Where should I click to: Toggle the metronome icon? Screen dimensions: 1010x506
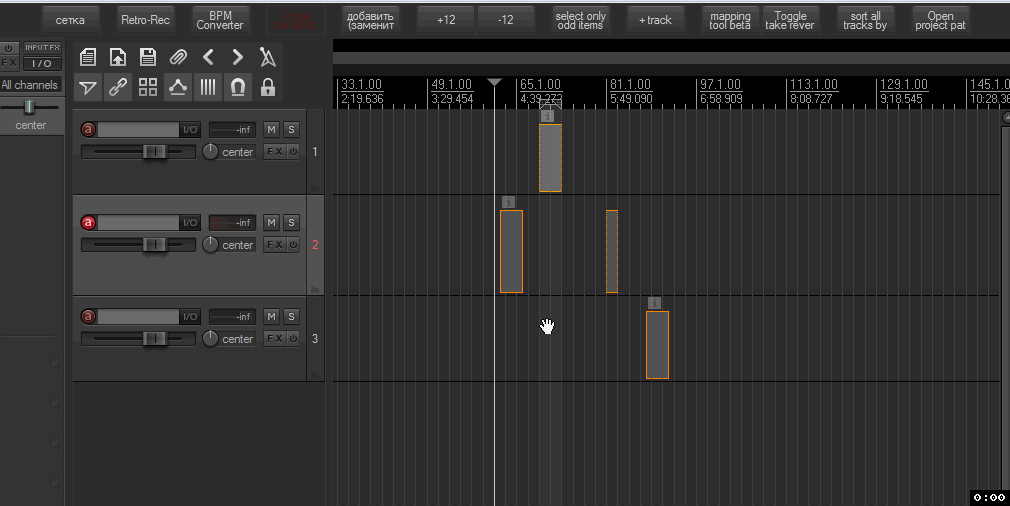[x=268, y=57]
